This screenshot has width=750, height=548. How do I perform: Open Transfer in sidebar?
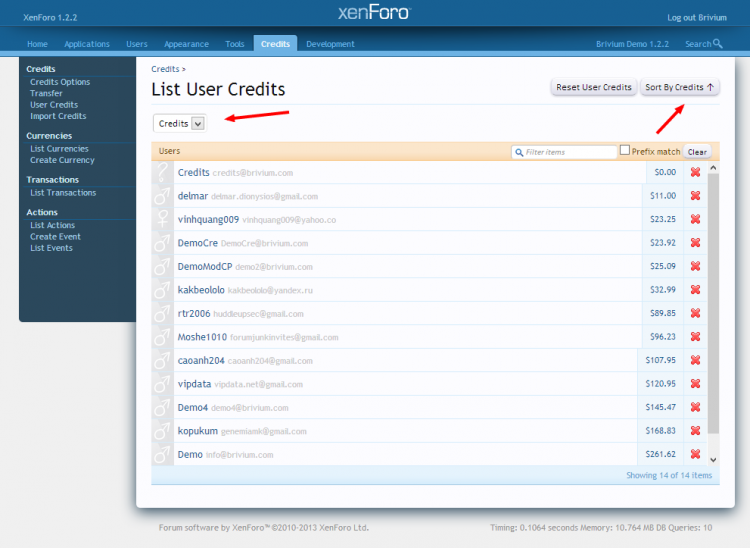click(46, 93)
